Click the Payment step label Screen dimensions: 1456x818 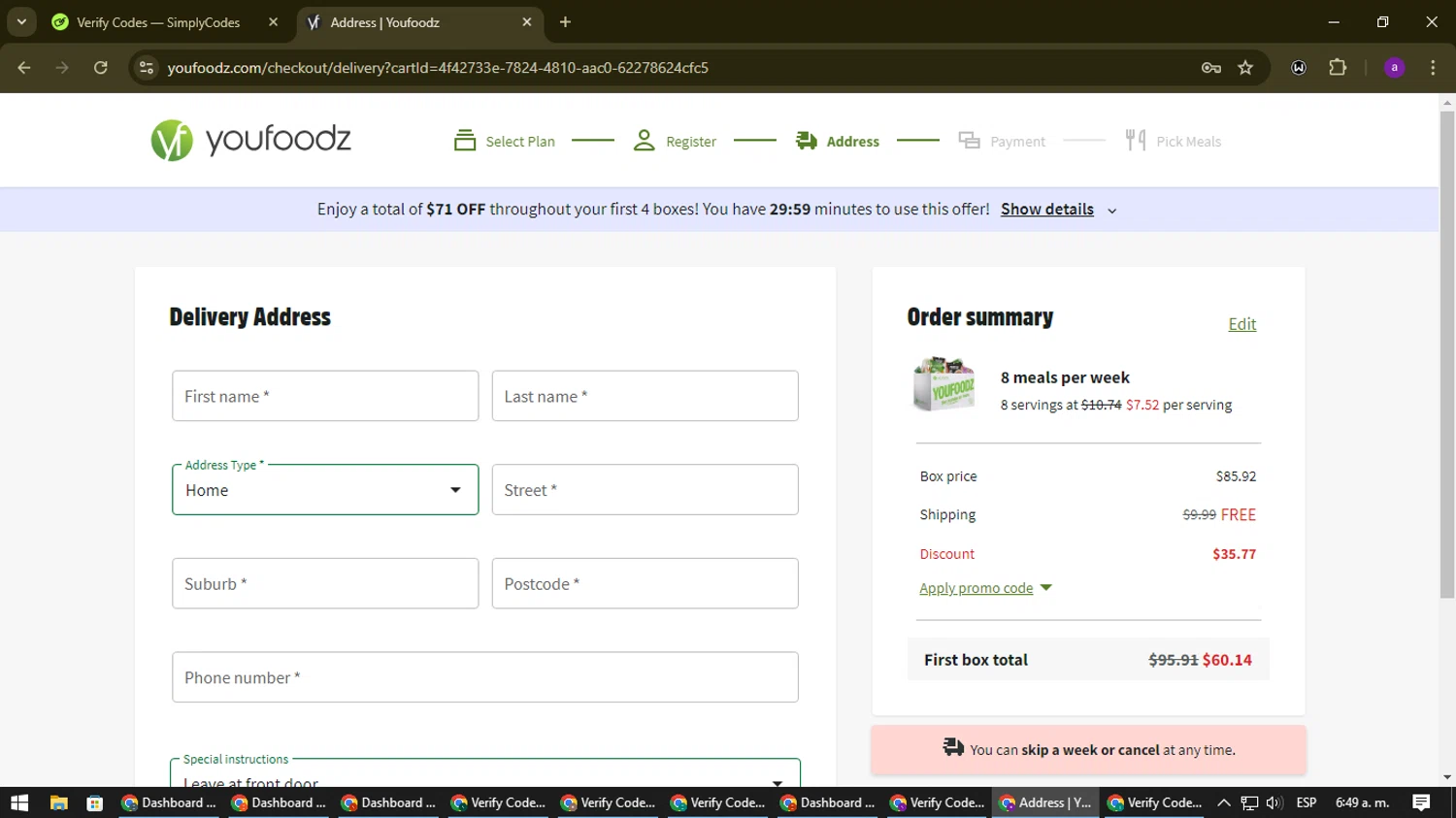[x=1017, y=142]
